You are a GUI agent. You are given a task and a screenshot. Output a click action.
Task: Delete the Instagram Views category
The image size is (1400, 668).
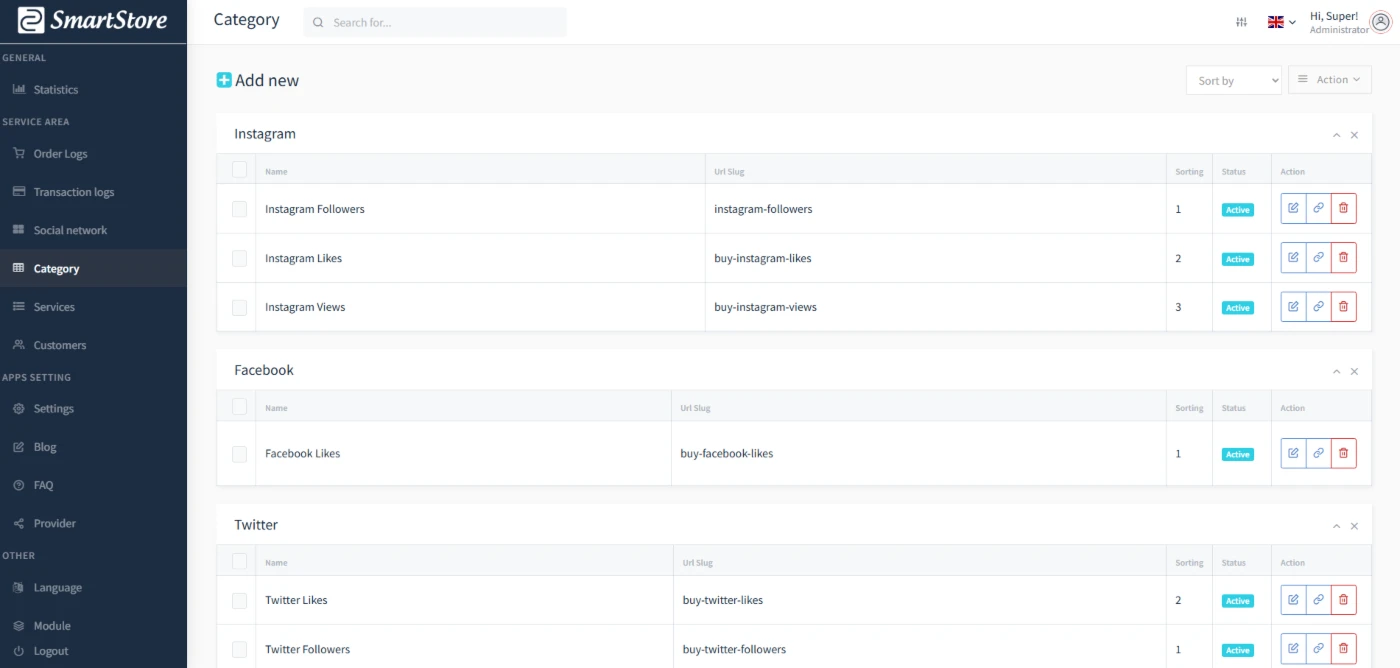click(x=1344, y=307)
